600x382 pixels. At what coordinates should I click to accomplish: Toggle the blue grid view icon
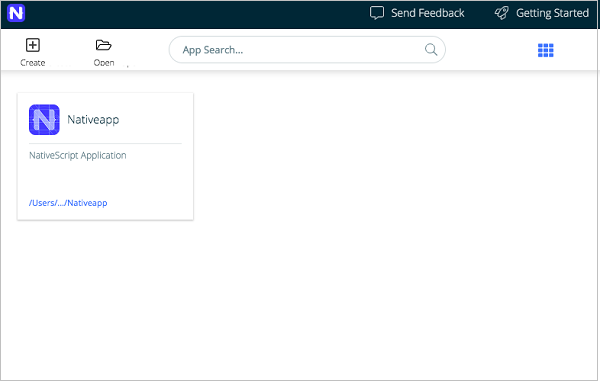point(545,50)
